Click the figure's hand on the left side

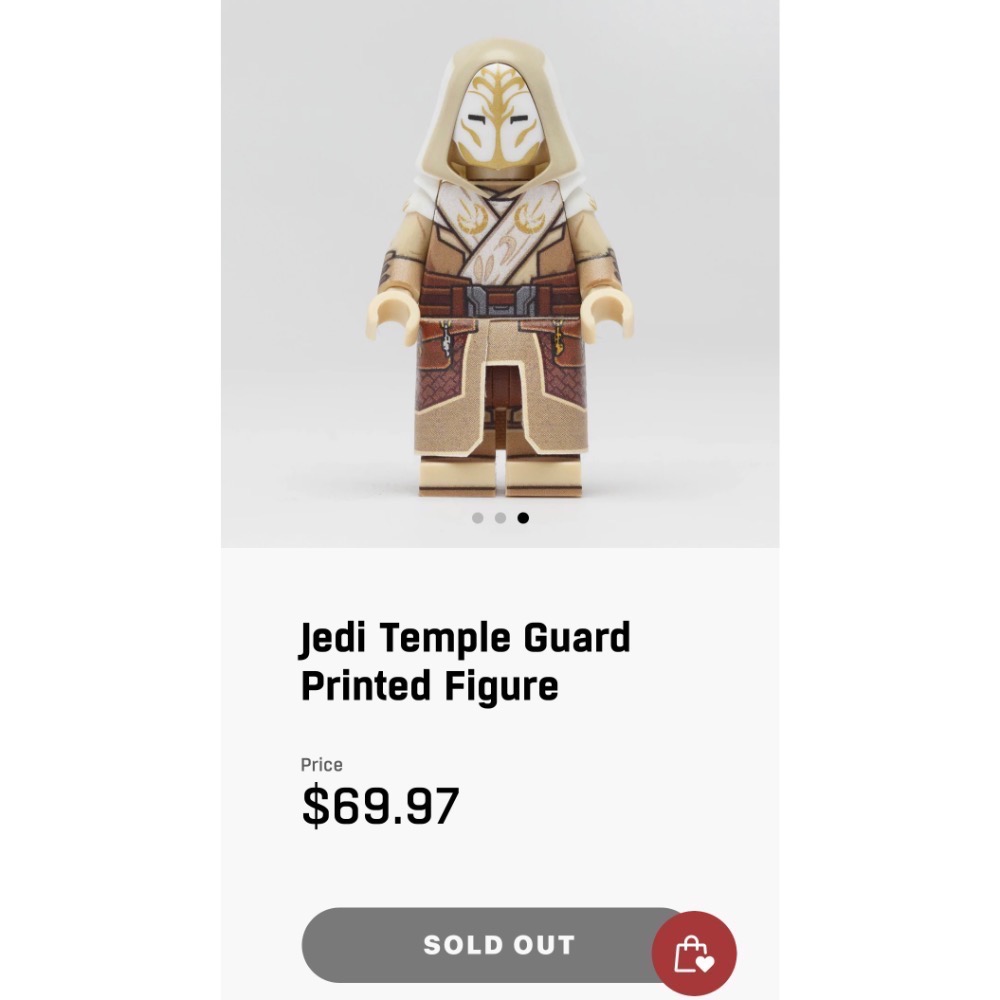click(394, 317)
